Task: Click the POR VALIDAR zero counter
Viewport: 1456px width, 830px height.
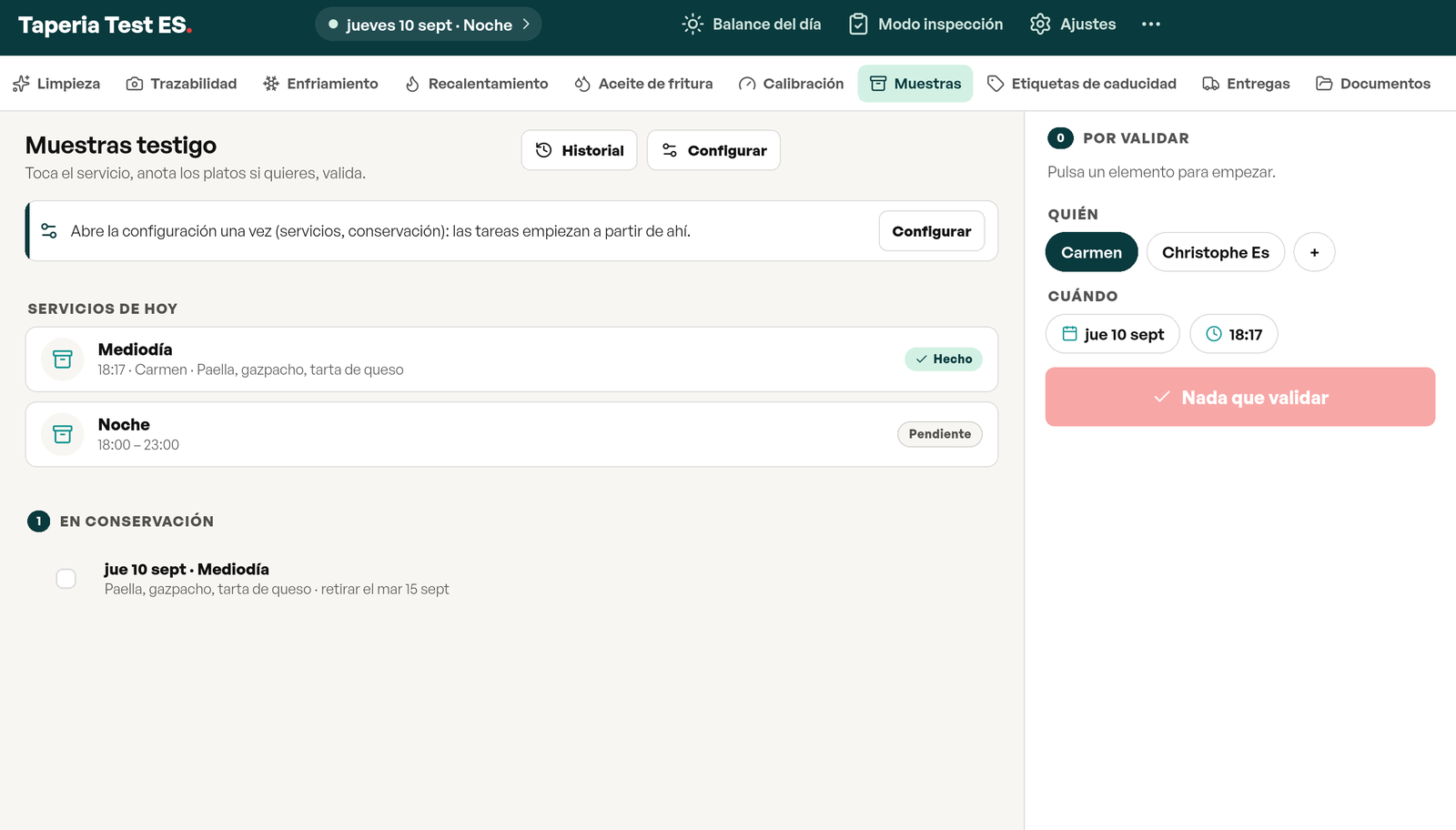Action: click(1060, 138)
